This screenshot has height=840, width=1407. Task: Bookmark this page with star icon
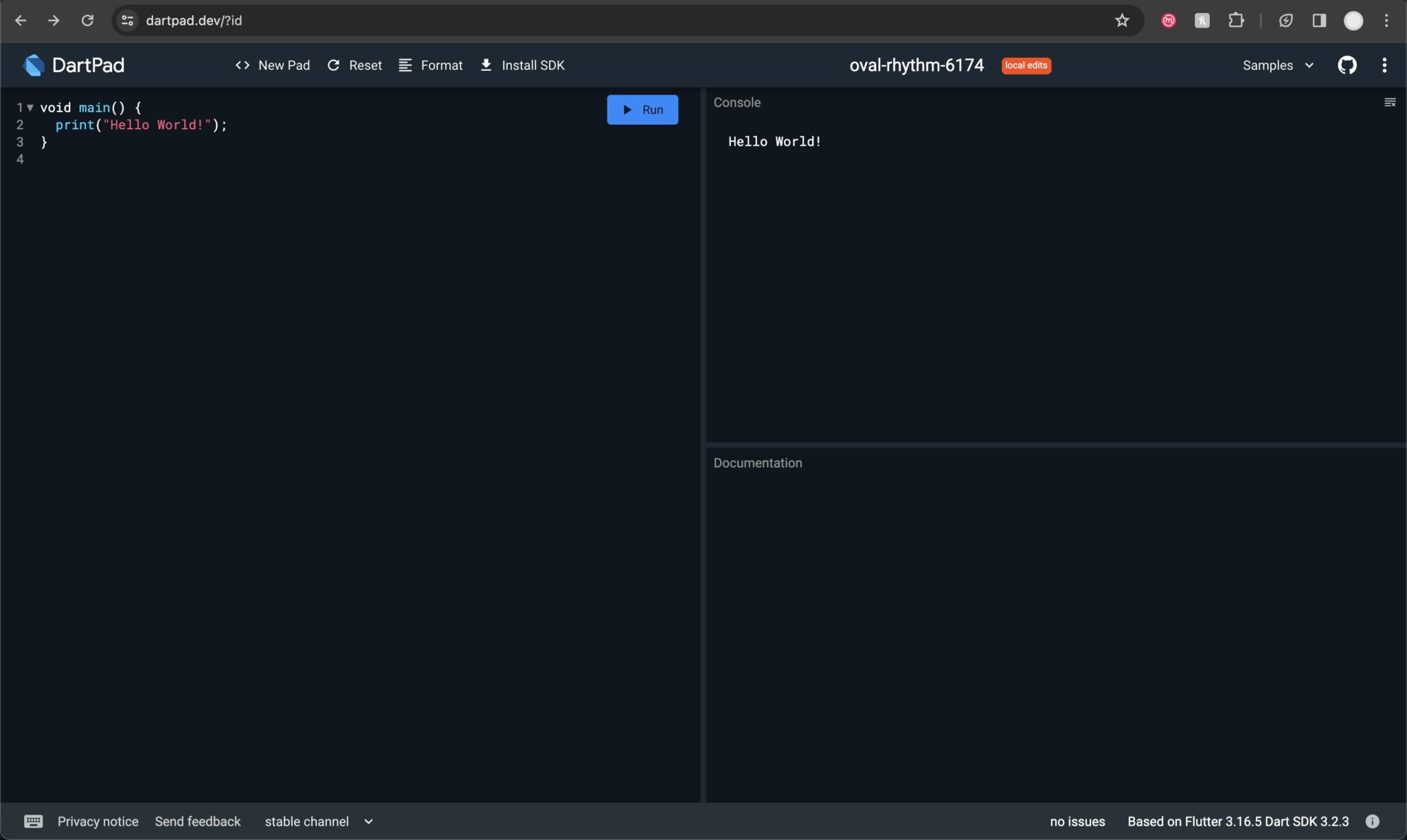click(x=1122, y=21)
